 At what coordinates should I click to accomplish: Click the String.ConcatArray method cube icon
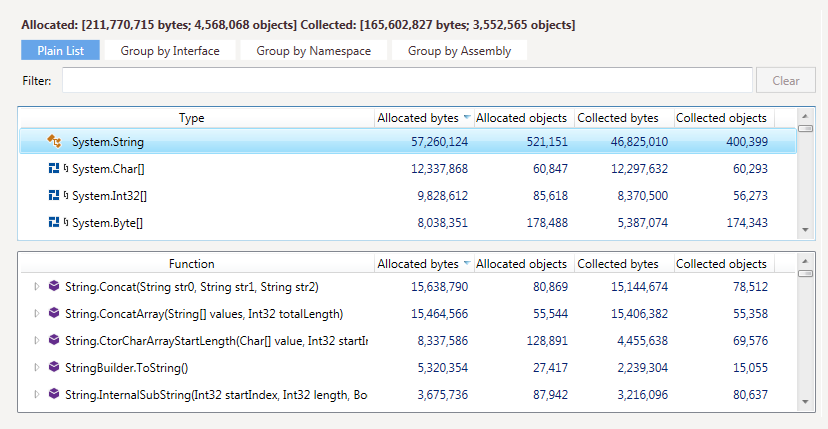[x=54, y=314]
